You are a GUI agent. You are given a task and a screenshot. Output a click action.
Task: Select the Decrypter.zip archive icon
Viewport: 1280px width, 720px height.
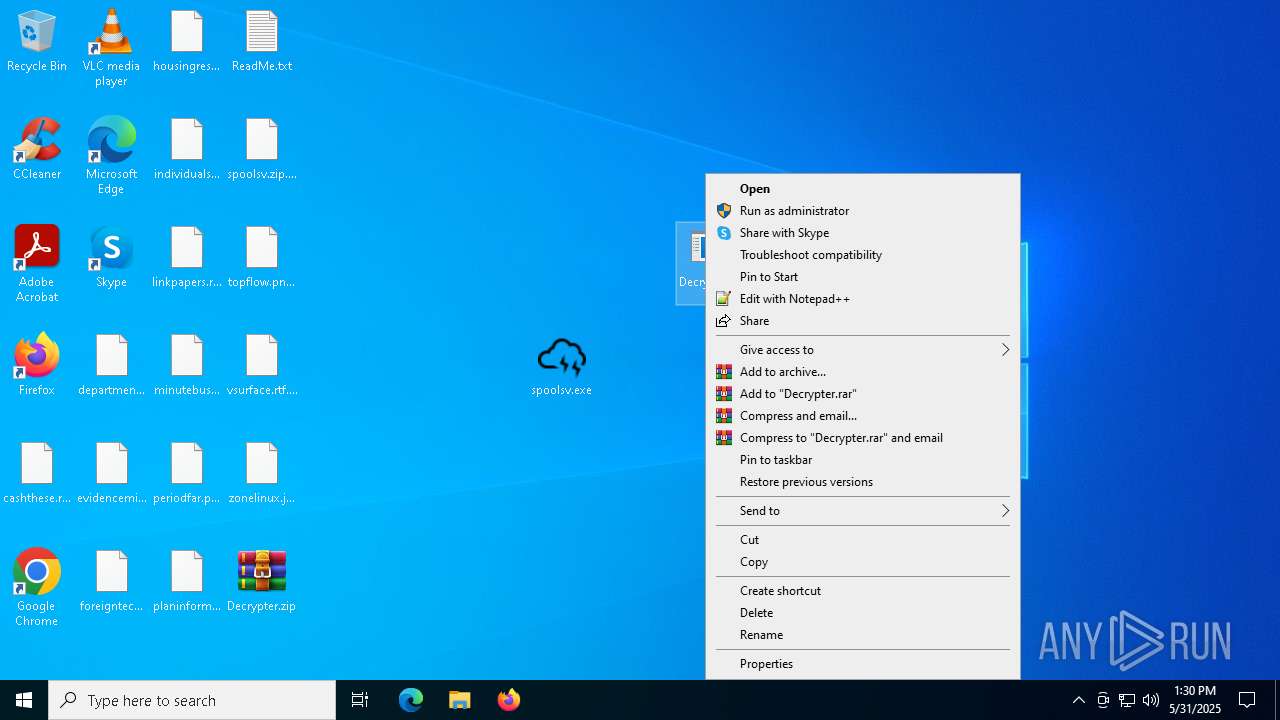[x=262, y=582]
